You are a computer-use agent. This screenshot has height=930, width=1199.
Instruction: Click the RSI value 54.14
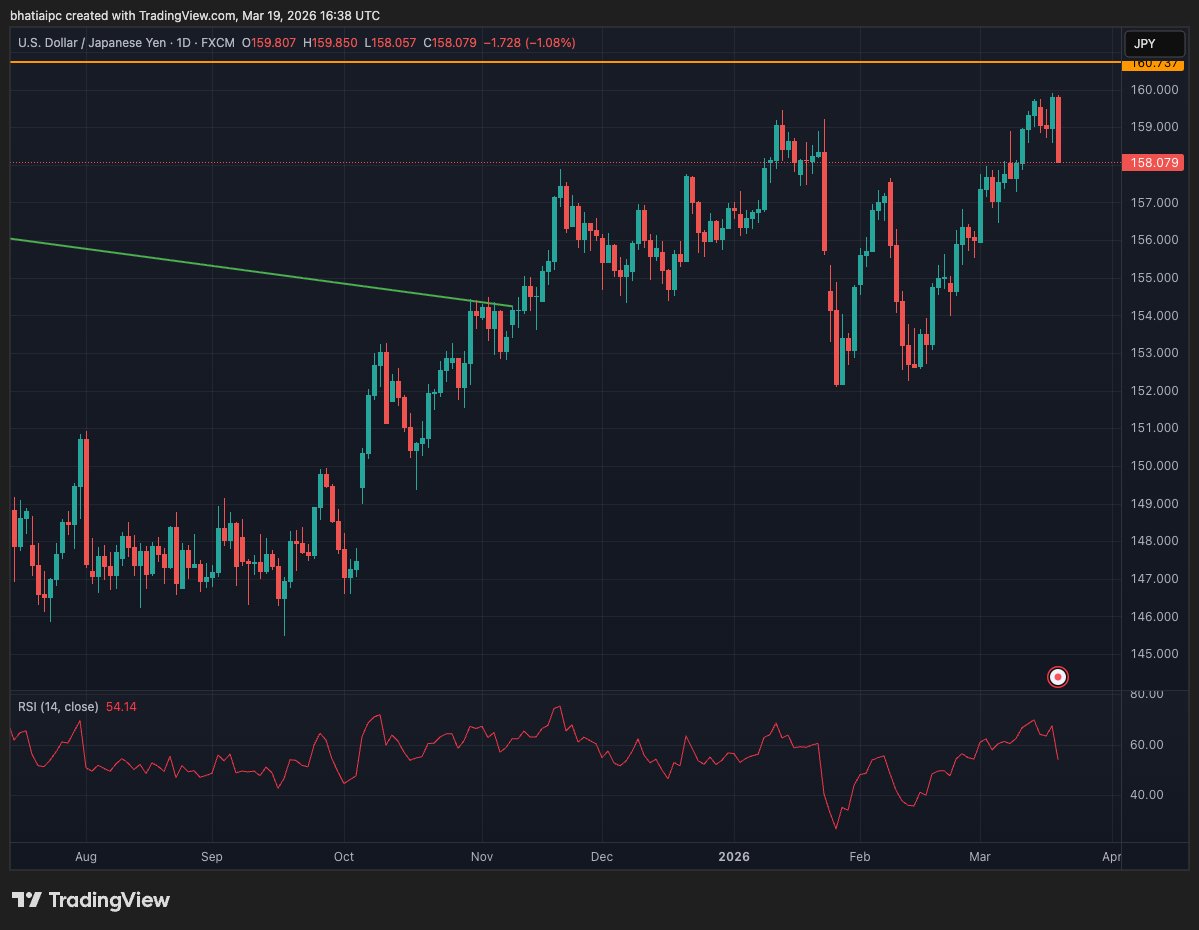click(121, 707)
